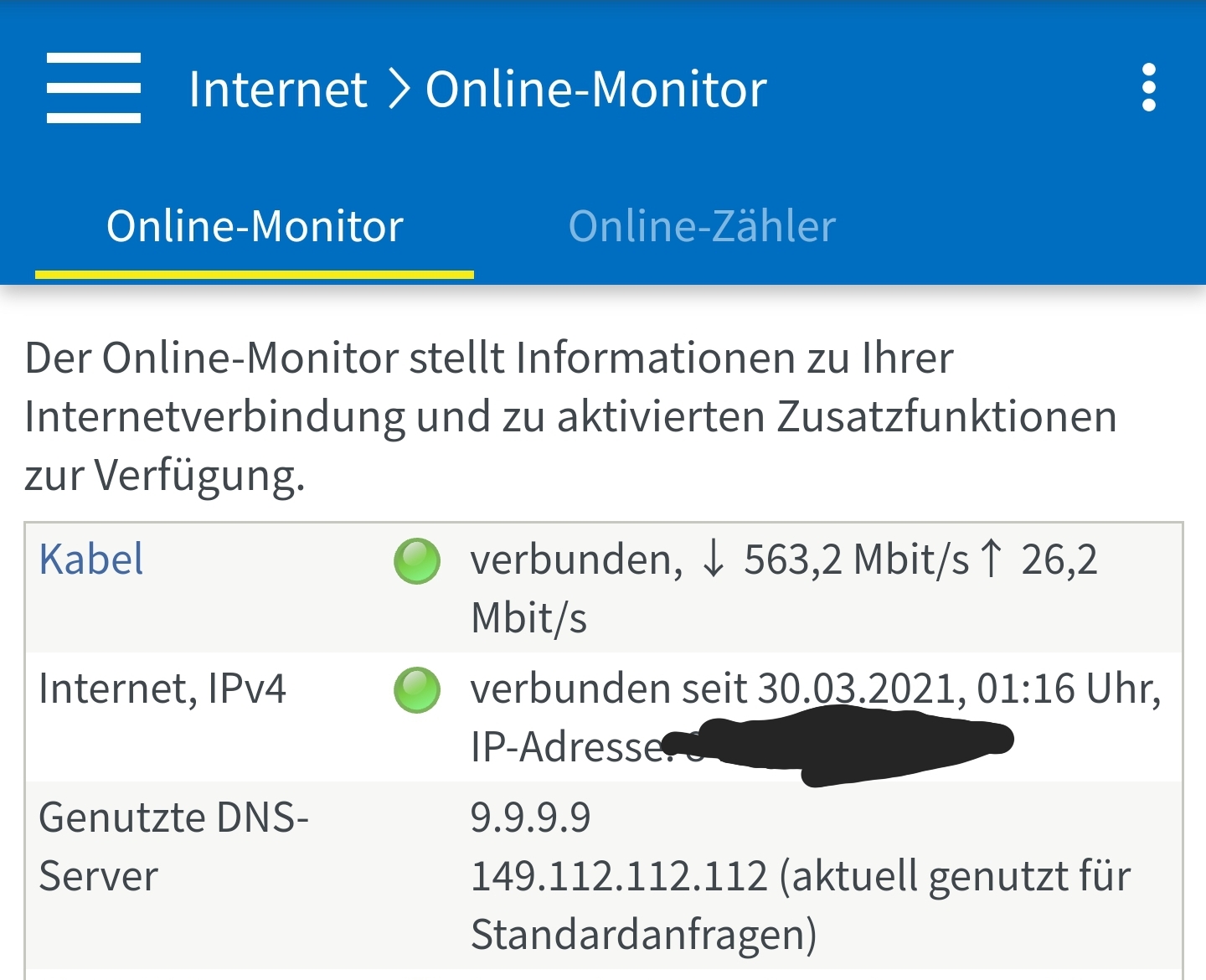Click the upload arrow next to 26,2 Mbit/s
This screenshot has width=1206, height=980.
click(992, 558)
